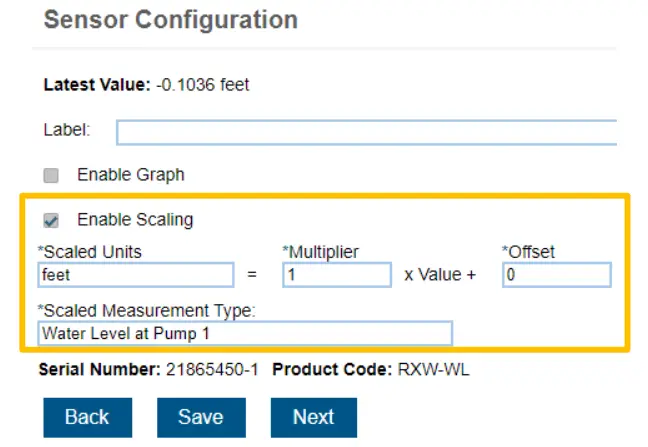Go to the Next step
Image resolution: width=648 pixels, height=447 pixels.
click(313, 417)
